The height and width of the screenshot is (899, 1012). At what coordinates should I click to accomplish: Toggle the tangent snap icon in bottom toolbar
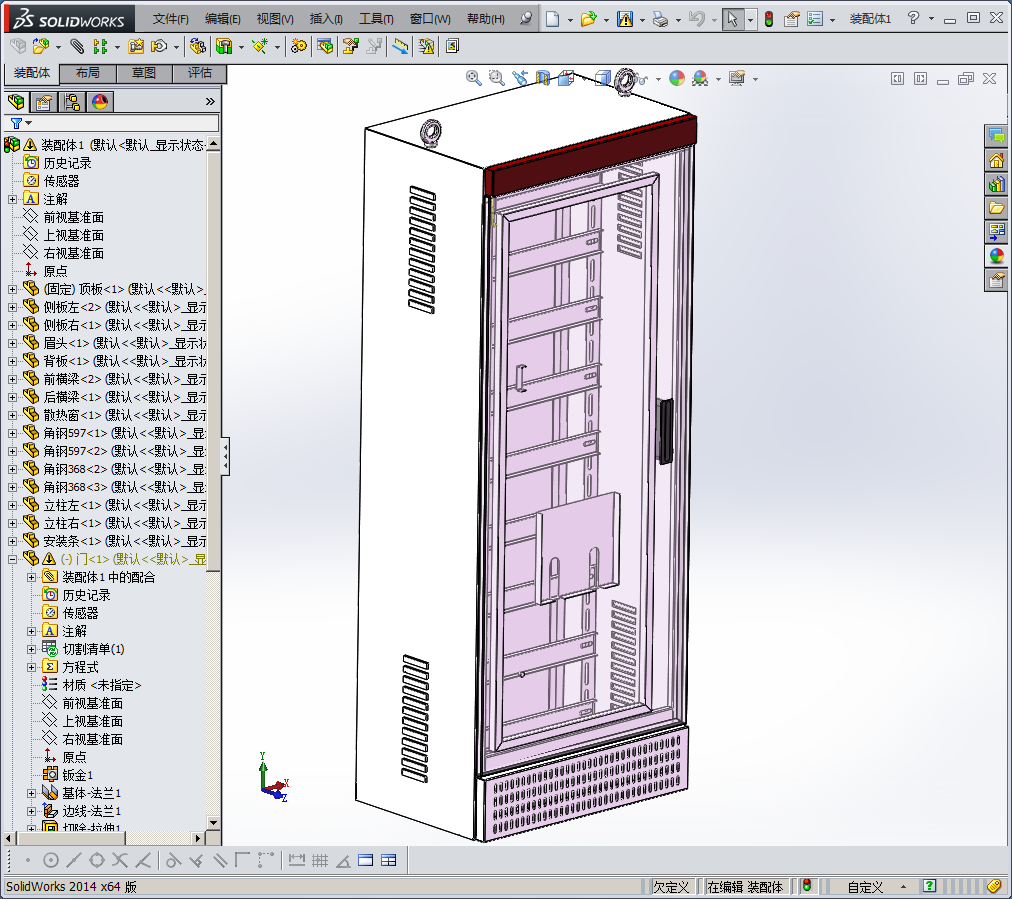point(173,860)
